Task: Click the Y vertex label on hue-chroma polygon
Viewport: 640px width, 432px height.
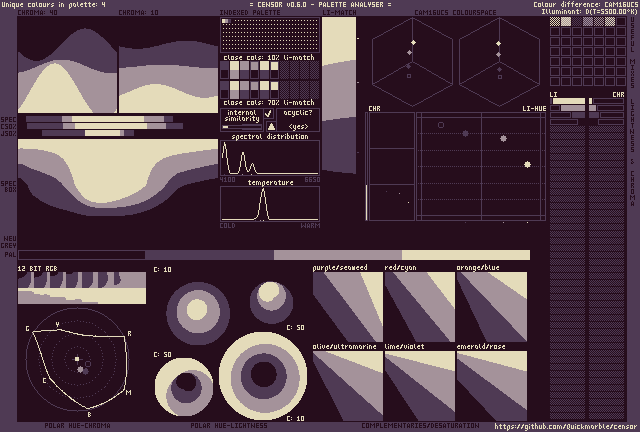Action: 58,325
